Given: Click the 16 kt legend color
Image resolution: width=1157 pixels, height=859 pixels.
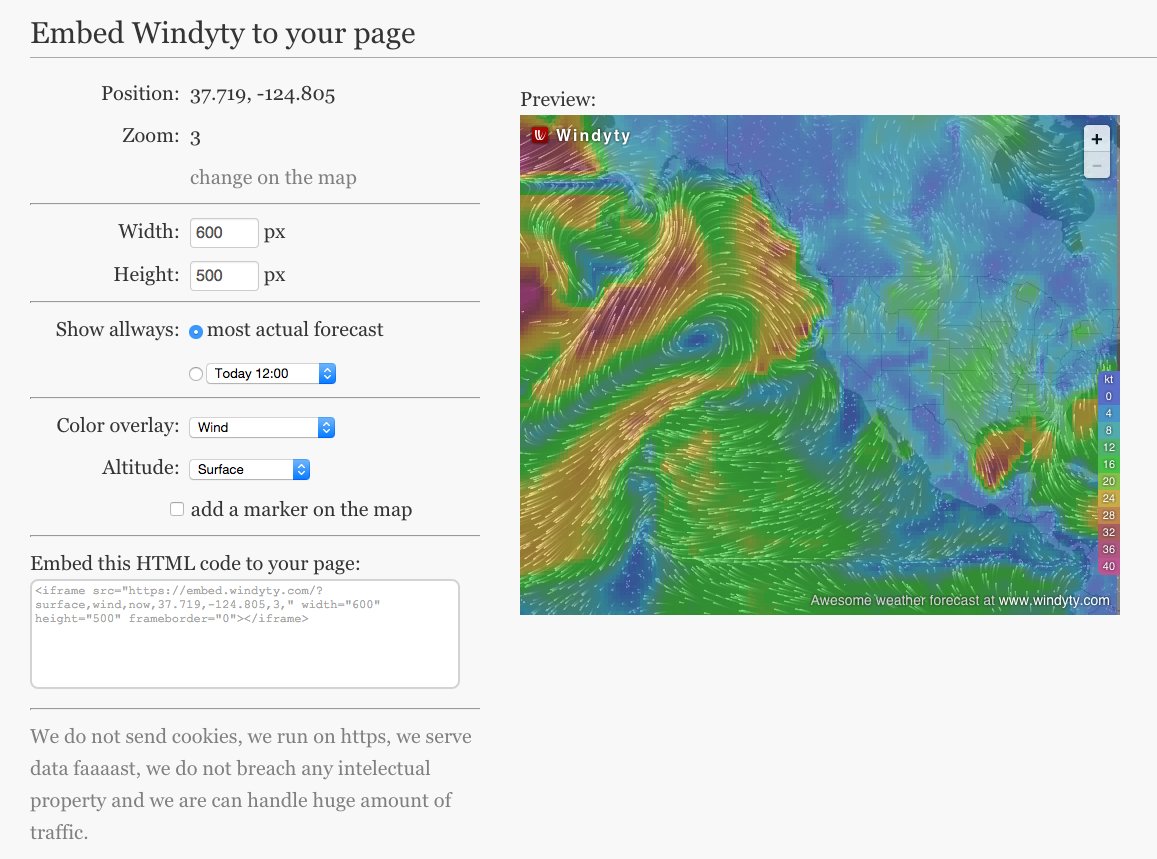Looking at the screenshot, I should click(1108, 464).
